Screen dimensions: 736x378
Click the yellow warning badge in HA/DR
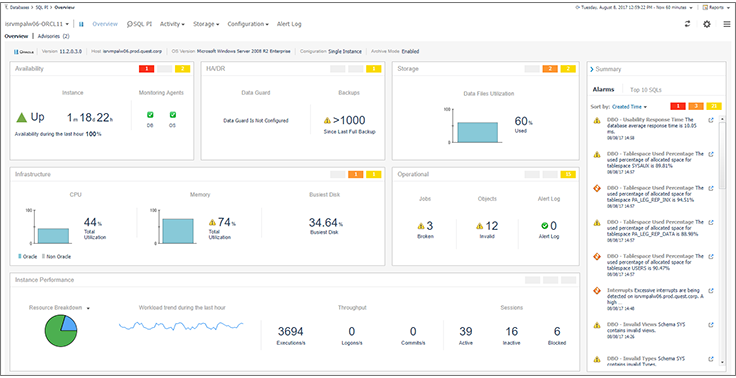pos(374,69)
